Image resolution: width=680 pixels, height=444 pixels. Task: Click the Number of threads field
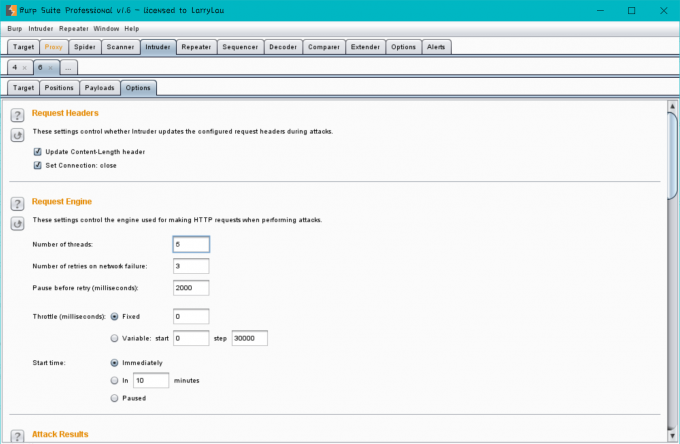point(191,244)
